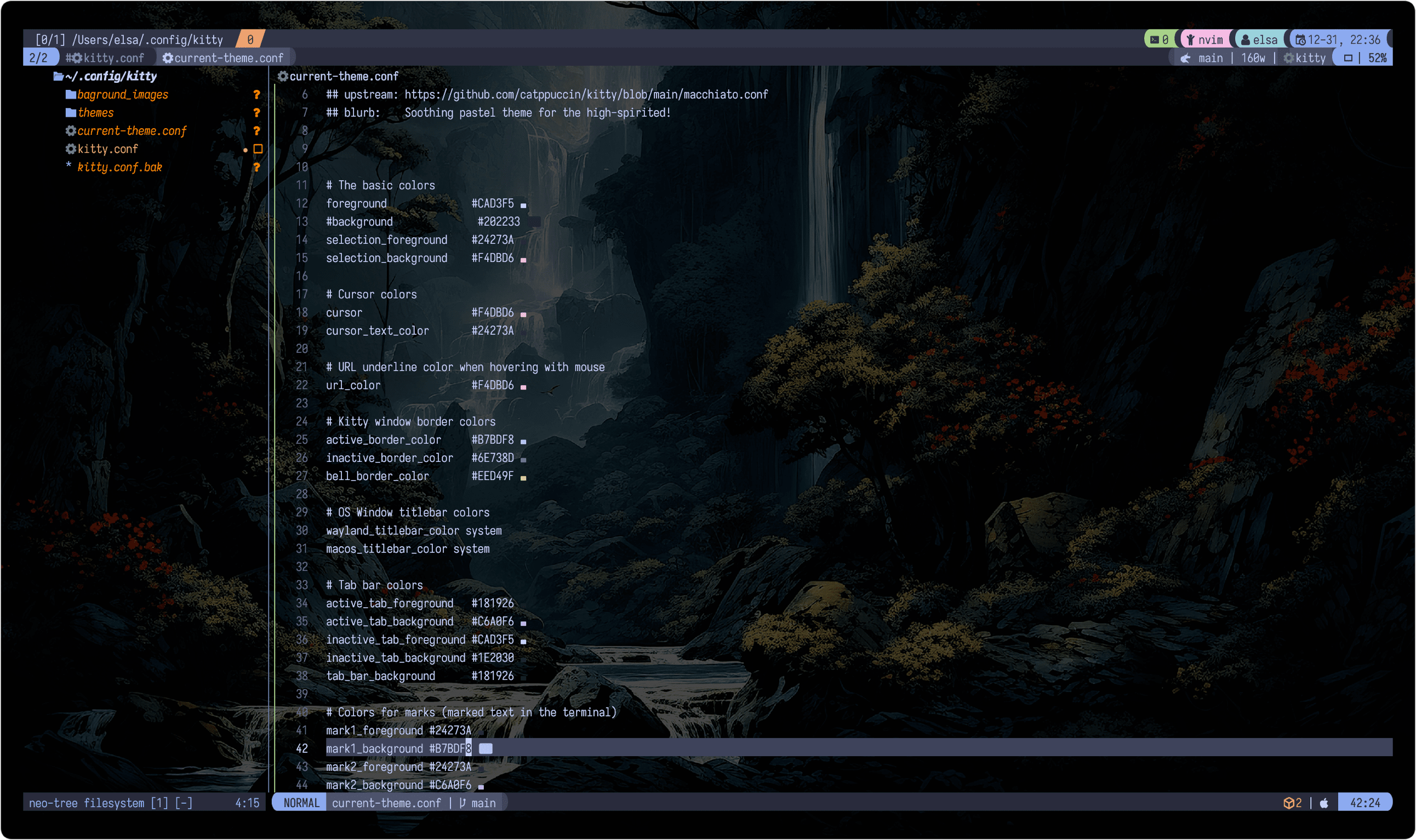1416x840 pixels.
Task: Click the orange 0 tmux window tab
Action: coord(250,39)
